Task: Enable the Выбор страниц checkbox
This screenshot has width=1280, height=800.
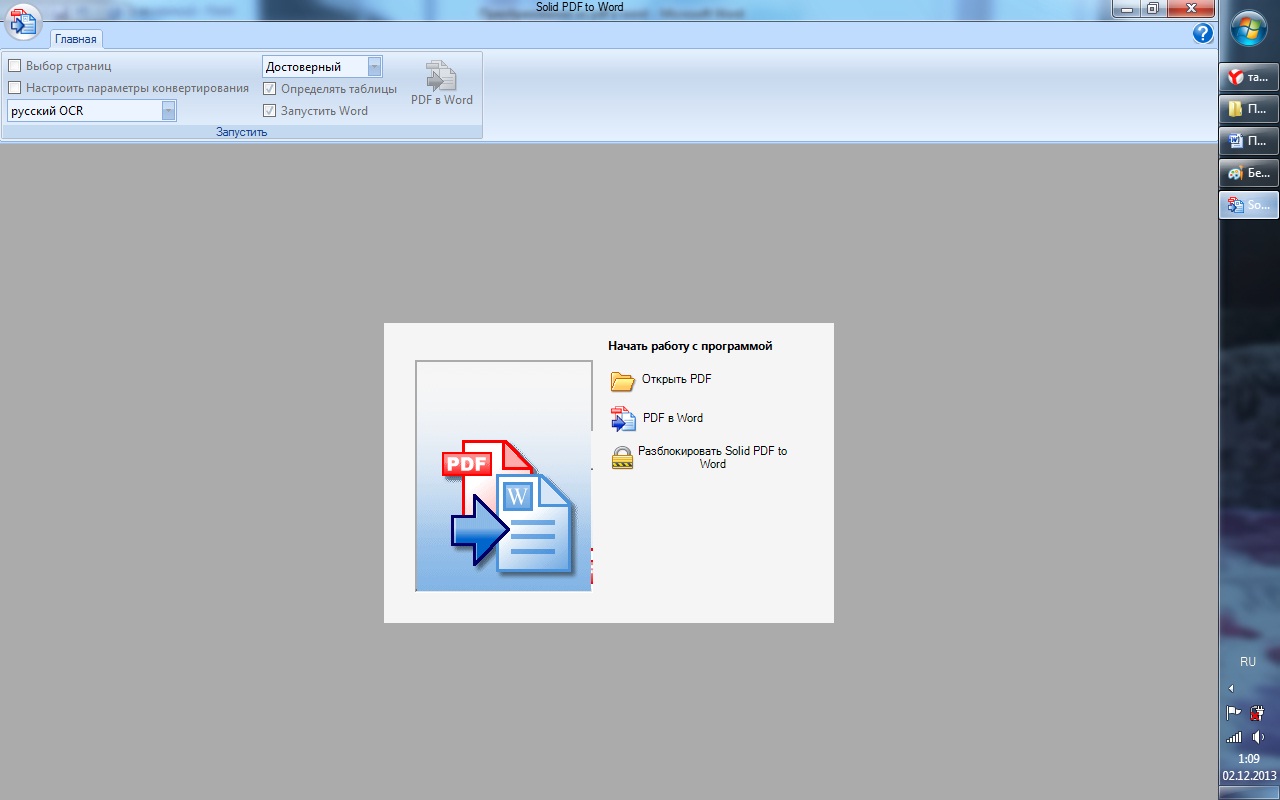Action: pyautogui.click(x=15, y=66)
